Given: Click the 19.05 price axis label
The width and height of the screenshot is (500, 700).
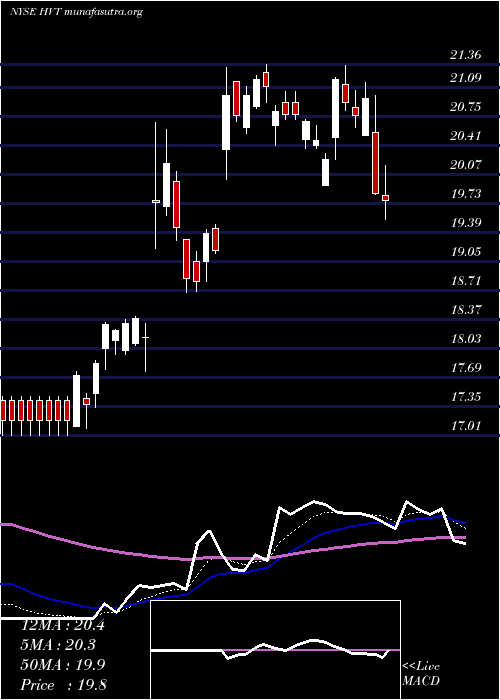Looking at the screenshot, I should coord(466,252).
